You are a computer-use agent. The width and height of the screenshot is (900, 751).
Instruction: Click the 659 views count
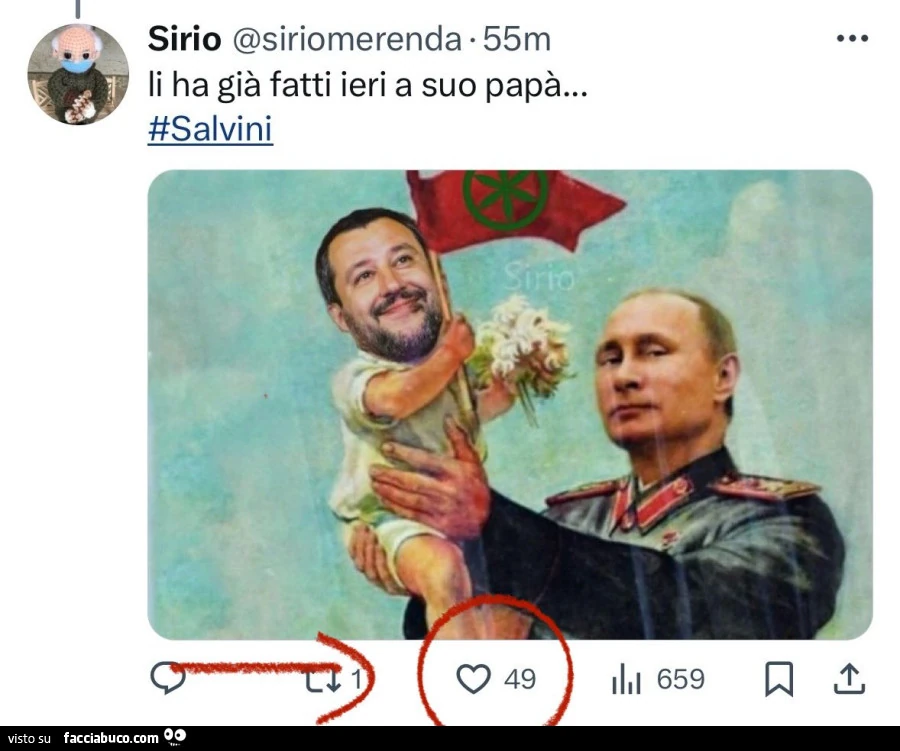tap(681, 679)
